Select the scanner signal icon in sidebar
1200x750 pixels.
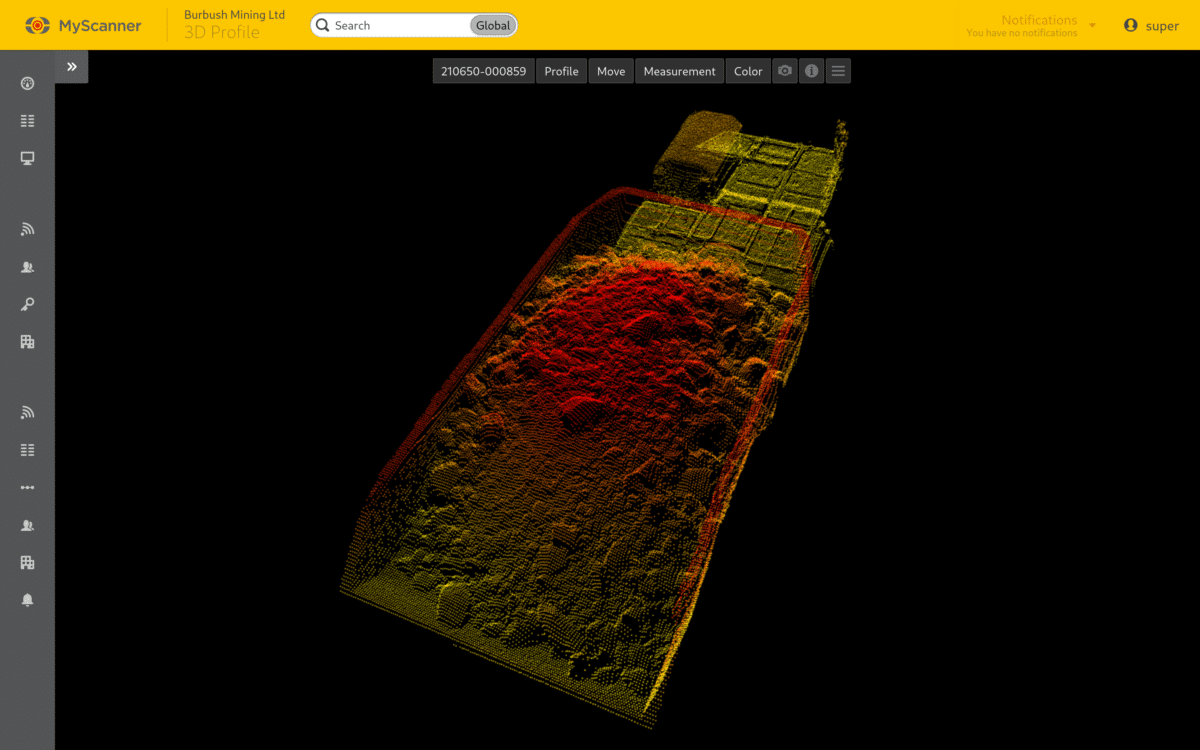[x=27, y=229]
